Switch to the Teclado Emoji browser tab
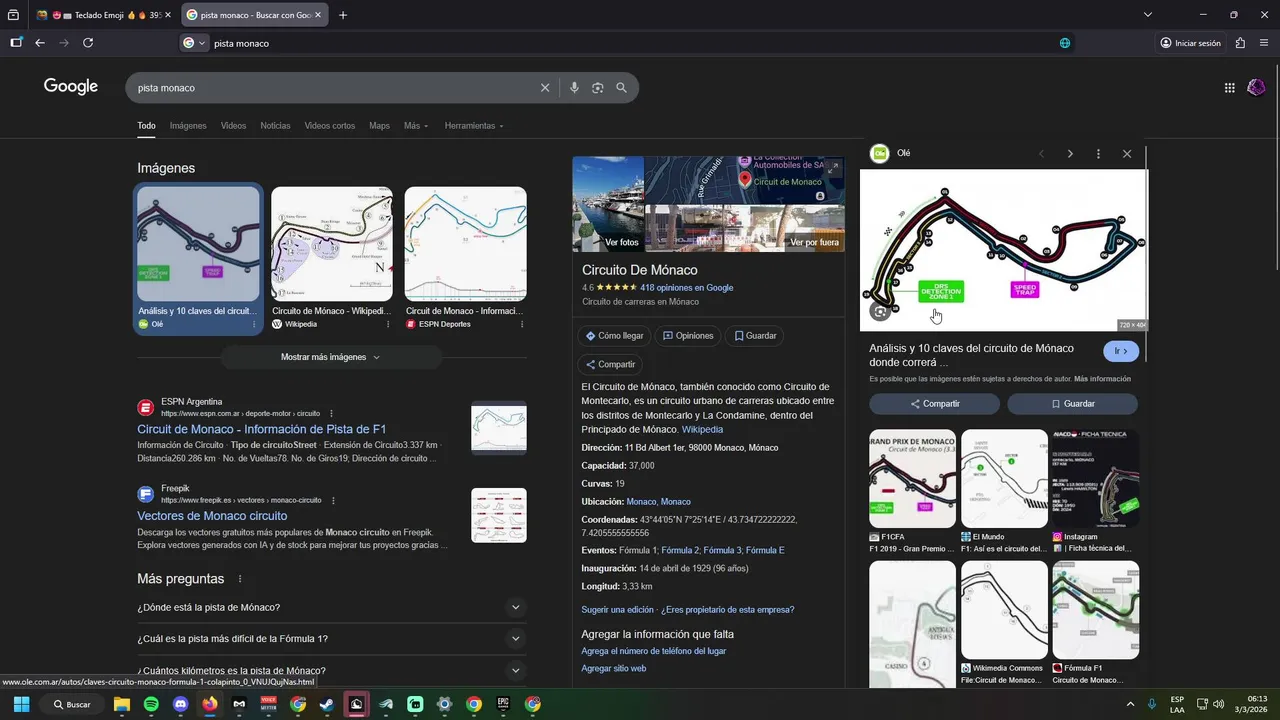1280x720 pixels. tap(104, 15)
